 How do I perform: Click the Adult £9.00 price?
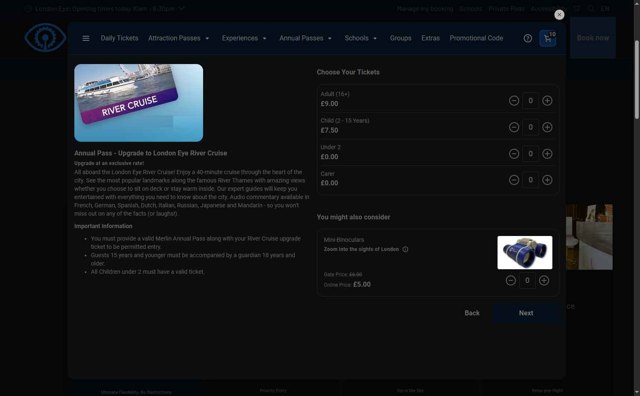329,104
